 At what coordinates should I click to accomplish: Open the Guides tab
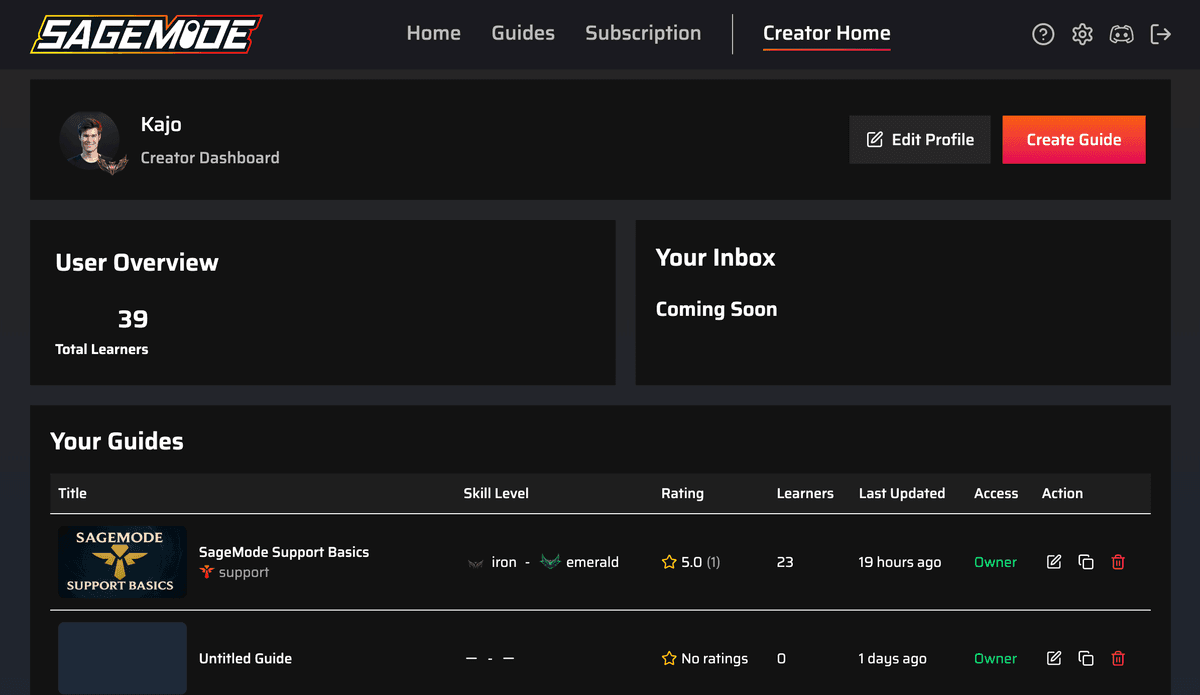click(523, 33)
